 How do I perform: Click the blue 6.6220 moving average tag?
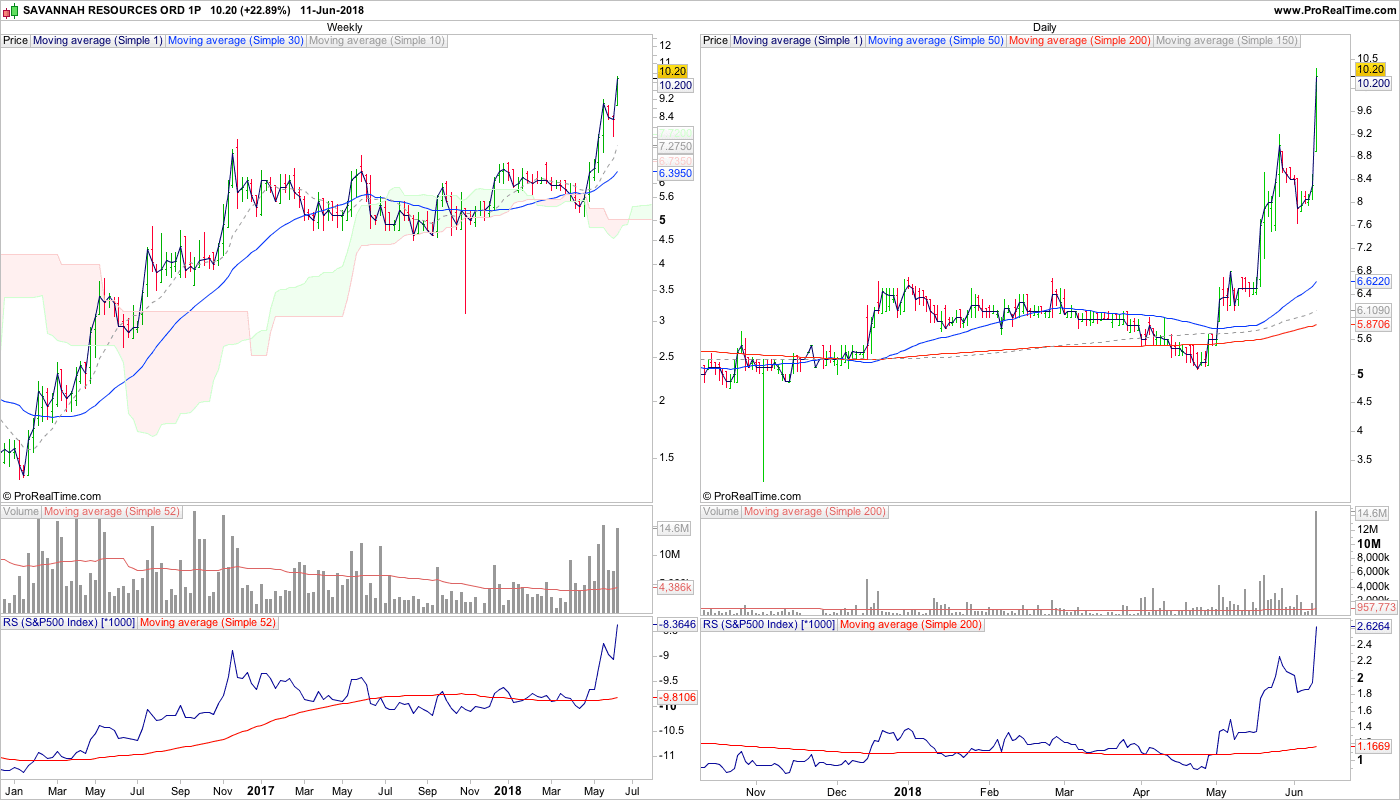pyautogui.click(x=1372, y=283)
